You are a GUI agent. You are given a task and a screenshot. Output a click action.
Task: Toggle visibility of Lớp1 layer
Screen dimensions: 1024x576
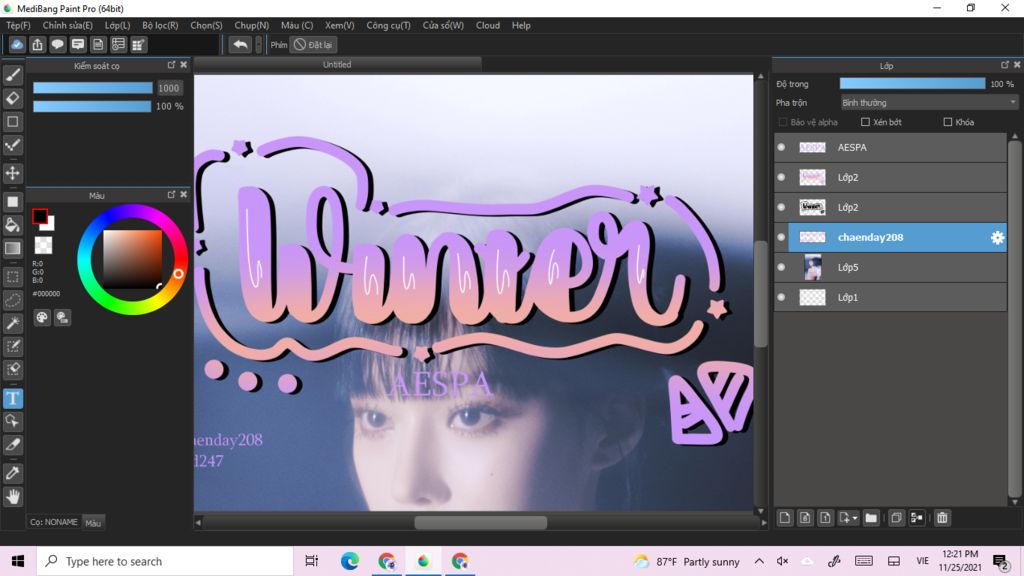pos(781,297)
